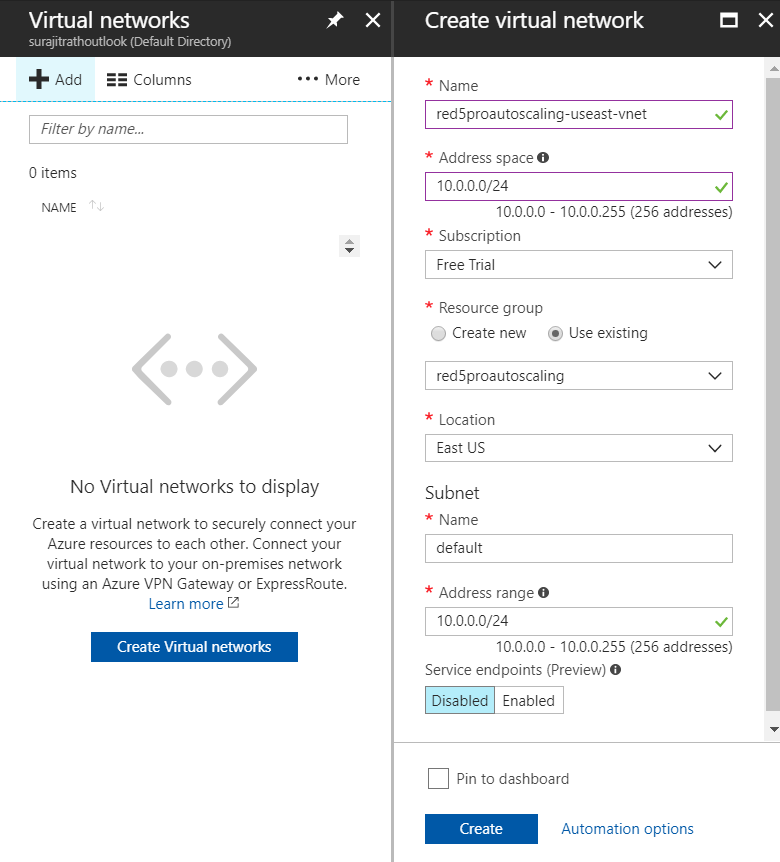Open the Columns chooser

[149, 80]
